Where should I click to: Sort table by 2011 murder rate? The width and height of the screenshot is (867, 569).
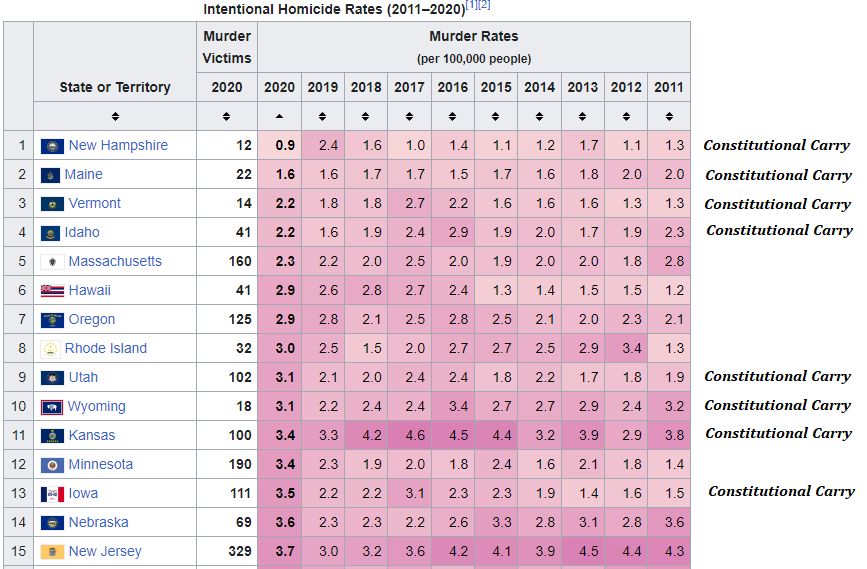click(x=669, y=116)
